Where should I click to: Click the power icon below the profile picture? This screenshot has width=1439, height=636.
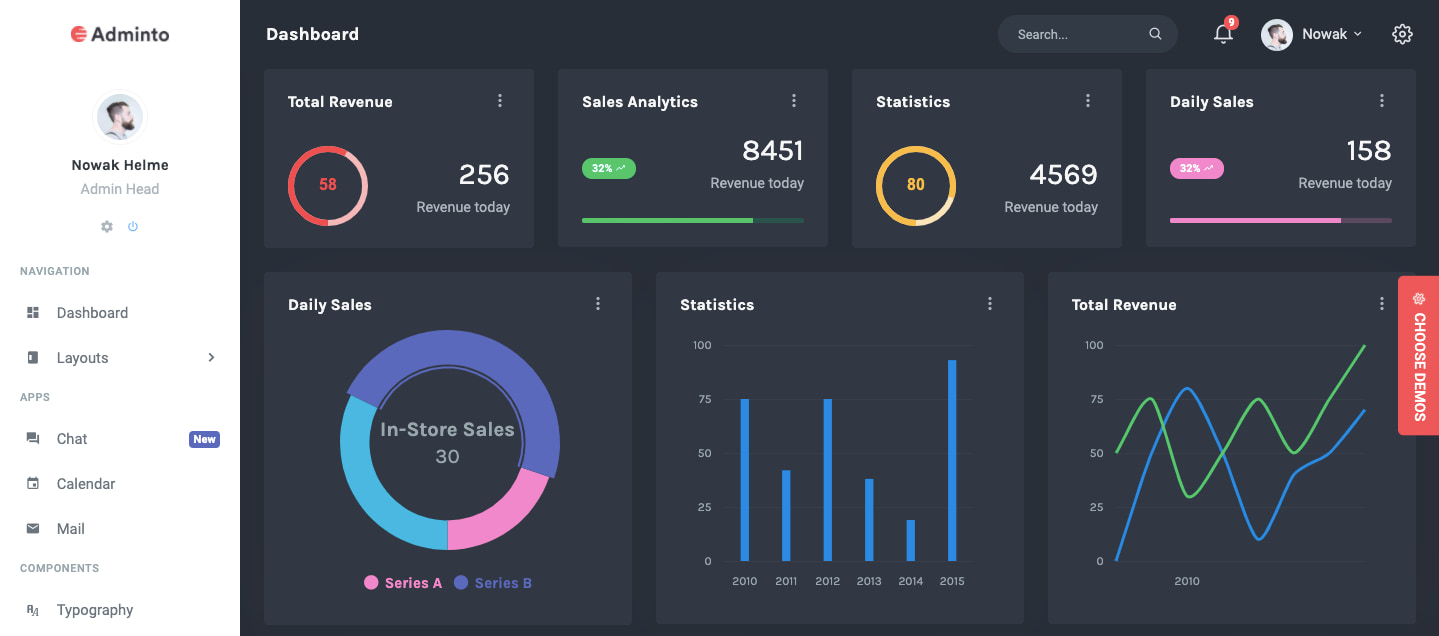point(133,226)
